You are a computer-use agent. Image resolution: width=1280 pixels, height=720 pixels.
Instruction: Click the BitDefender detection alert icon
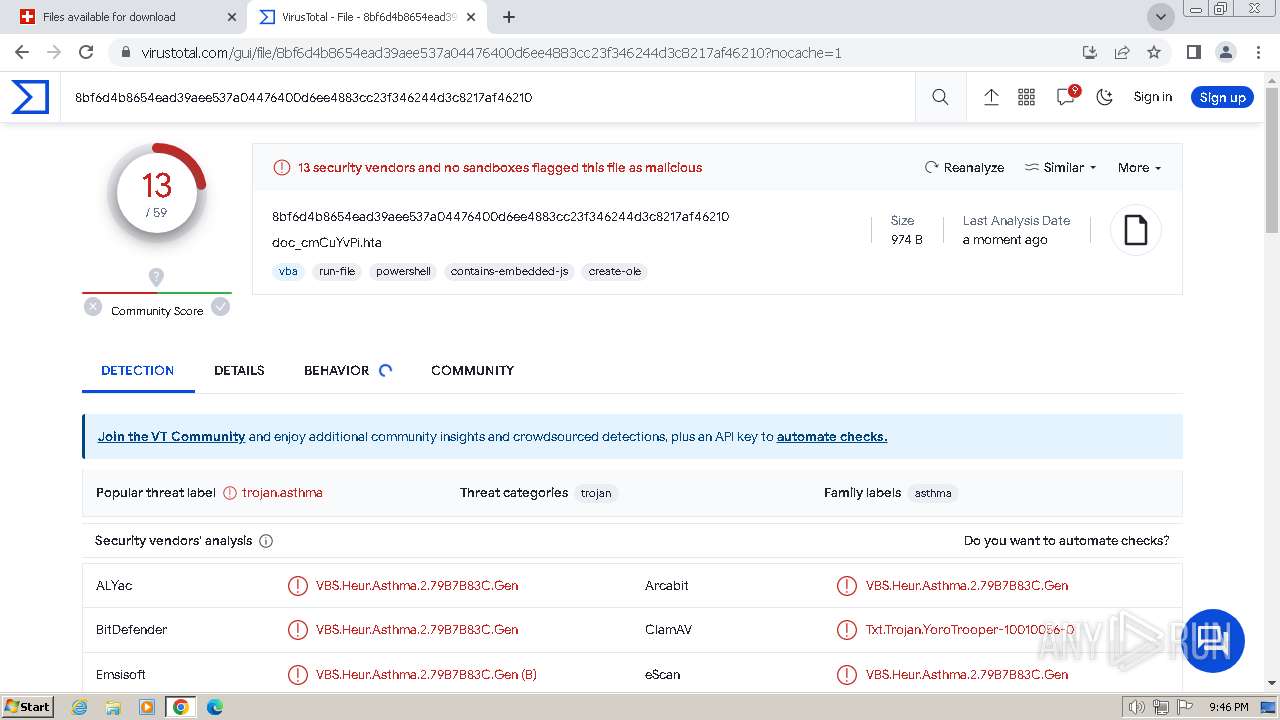click(x=298, y=630)
